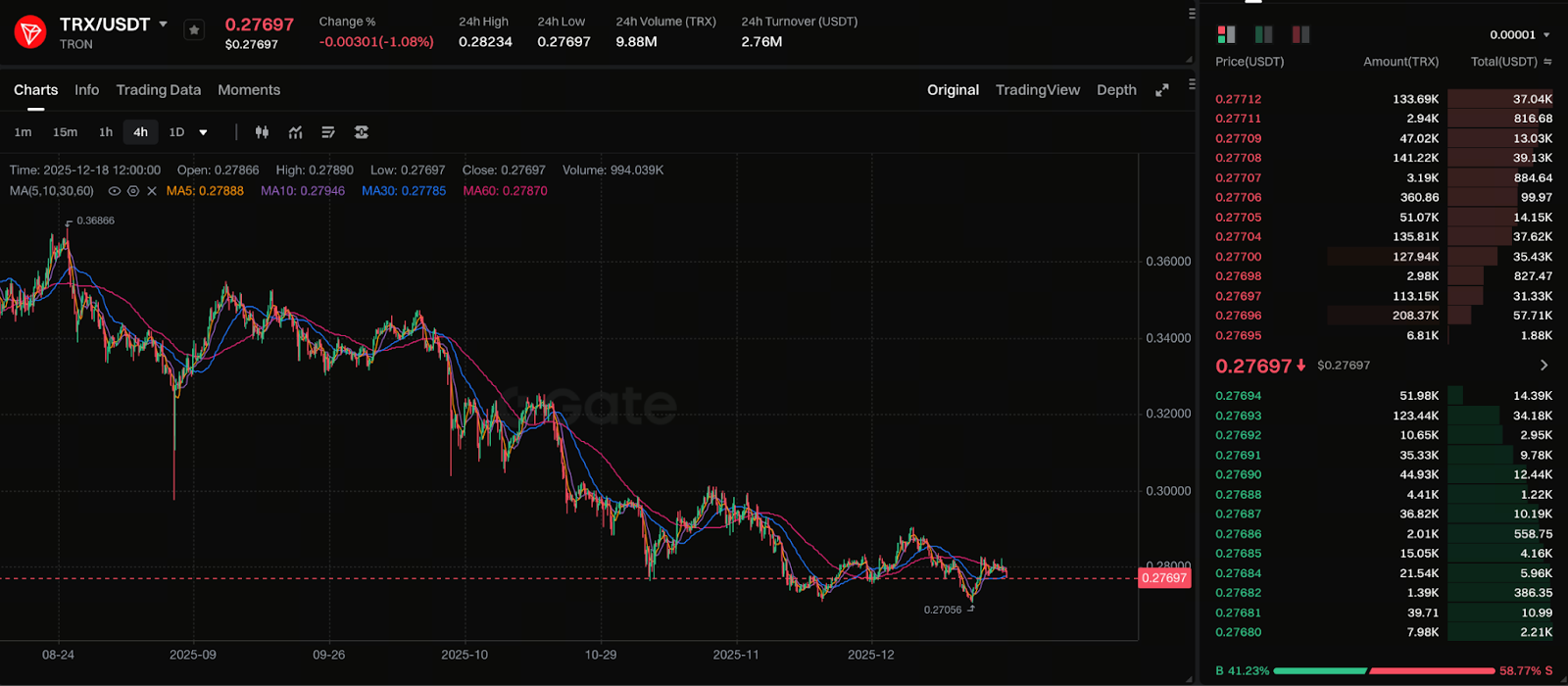Click the MA10: 0.27946 indicator value
The width and height of the screenshot is (1568, 686).
[303, 191]
